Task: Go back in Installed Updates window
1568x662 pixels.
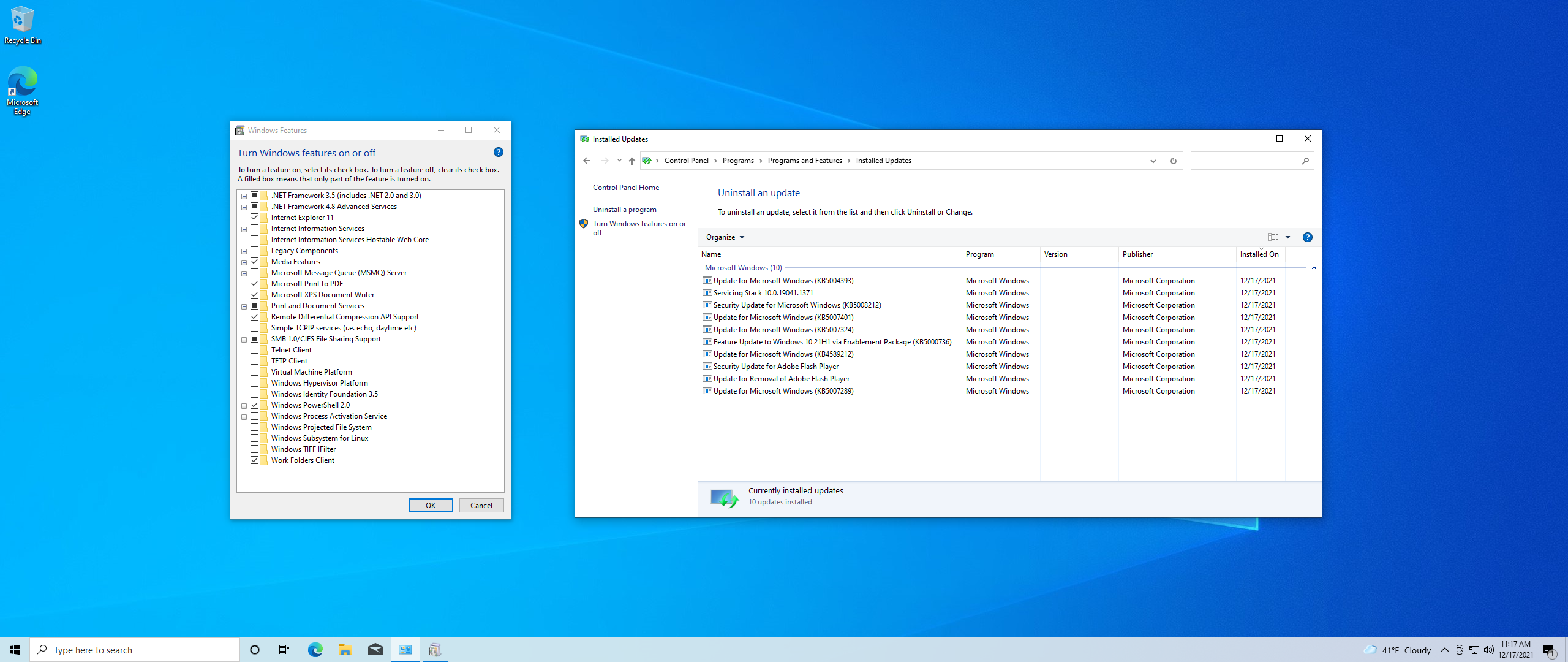Action: (x=587, y=161)
